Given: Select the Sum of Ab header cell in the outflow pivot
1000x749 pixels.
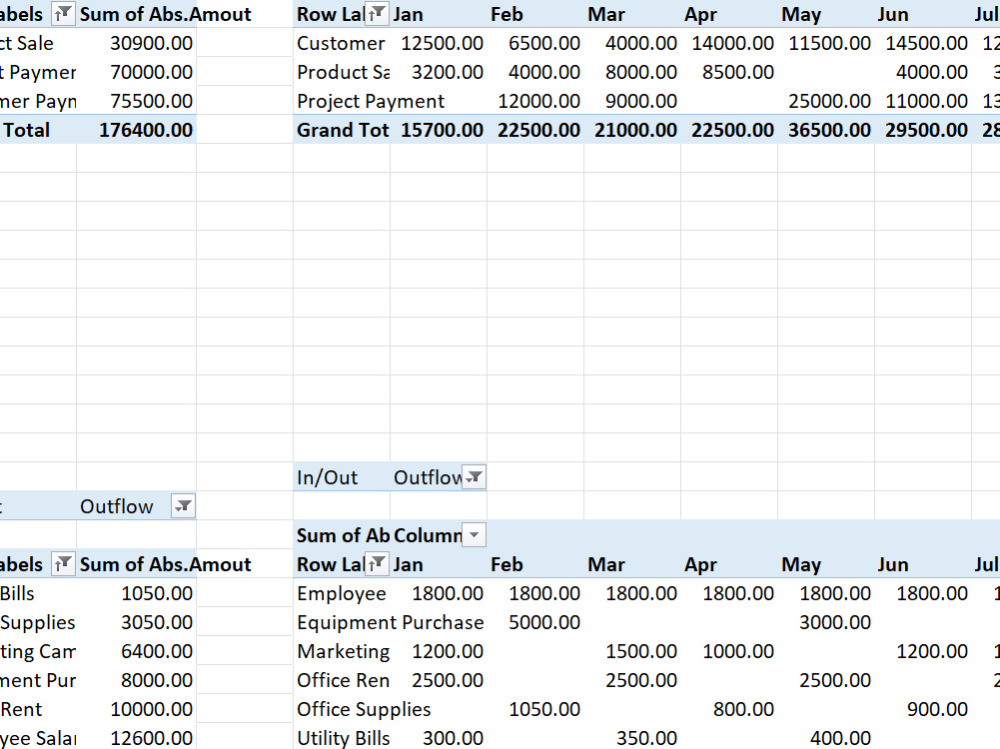Looking at the screenshot, I should (x=342, y=535).
